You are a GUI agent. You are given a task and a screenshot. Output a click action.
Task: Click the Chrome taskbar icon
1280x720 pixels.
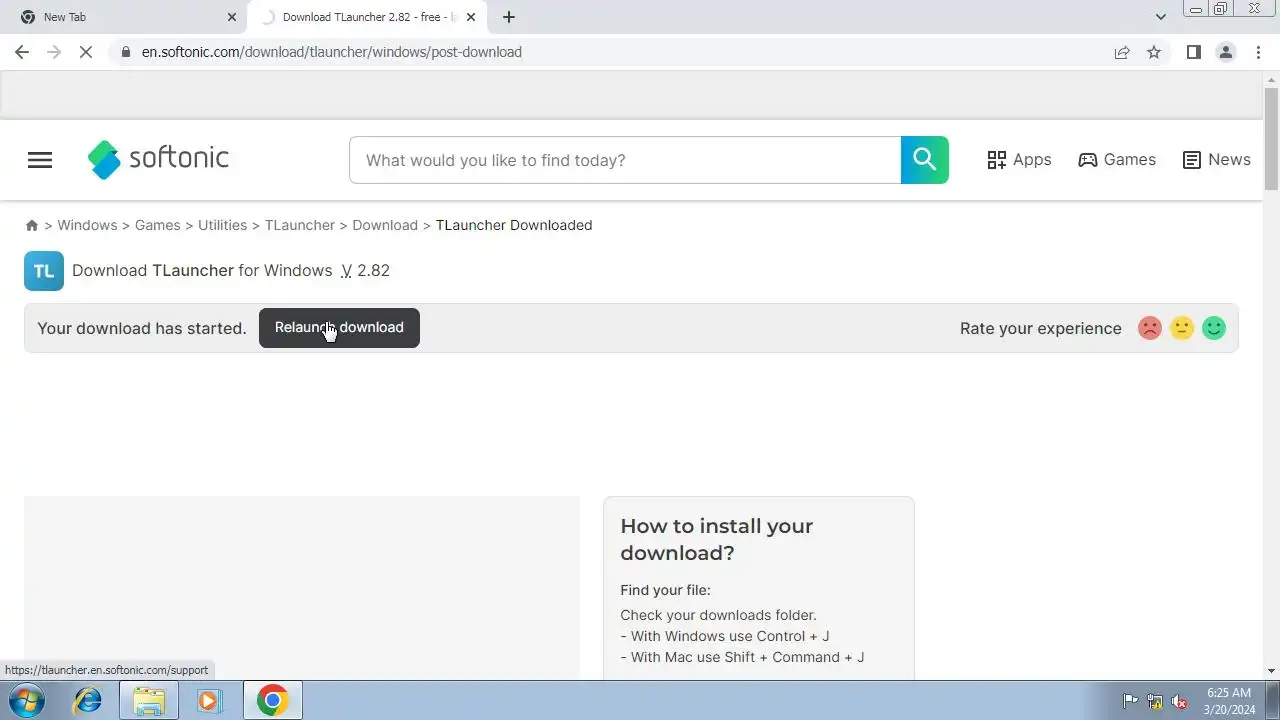(272, 701)
